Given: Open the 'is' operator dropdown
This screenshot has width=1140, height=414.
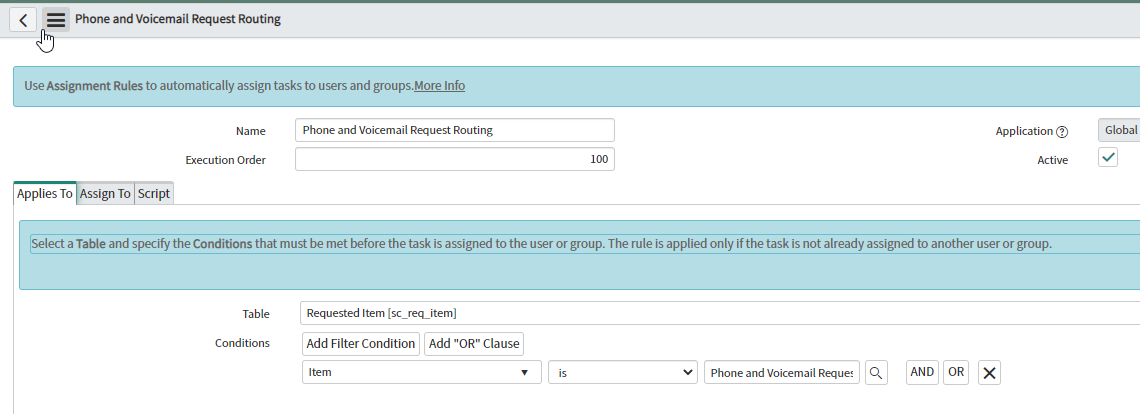Looking at the screenshot, I should [623, 372].
